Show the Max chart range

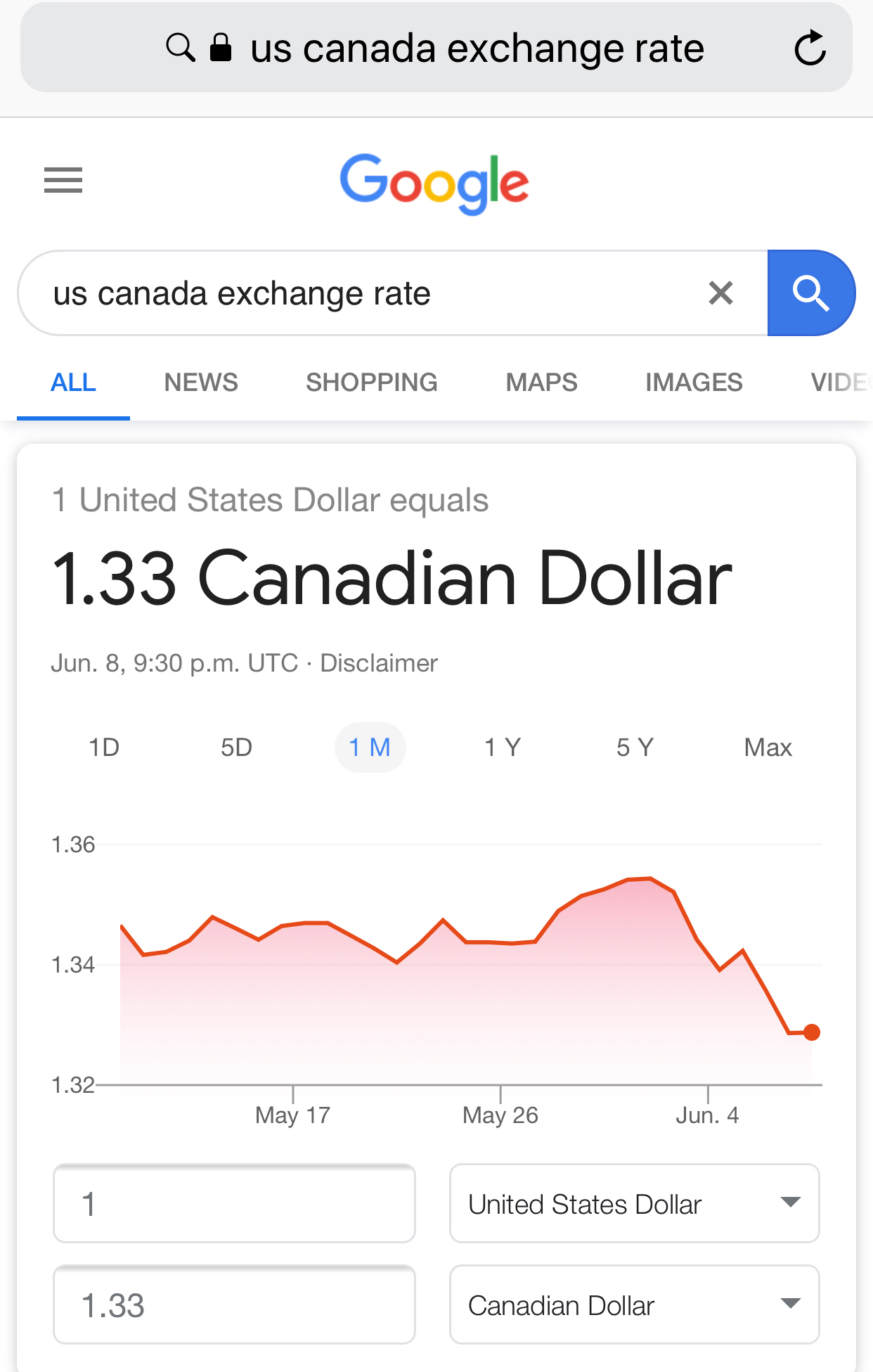pyautogui.click(x=768, y=747)
